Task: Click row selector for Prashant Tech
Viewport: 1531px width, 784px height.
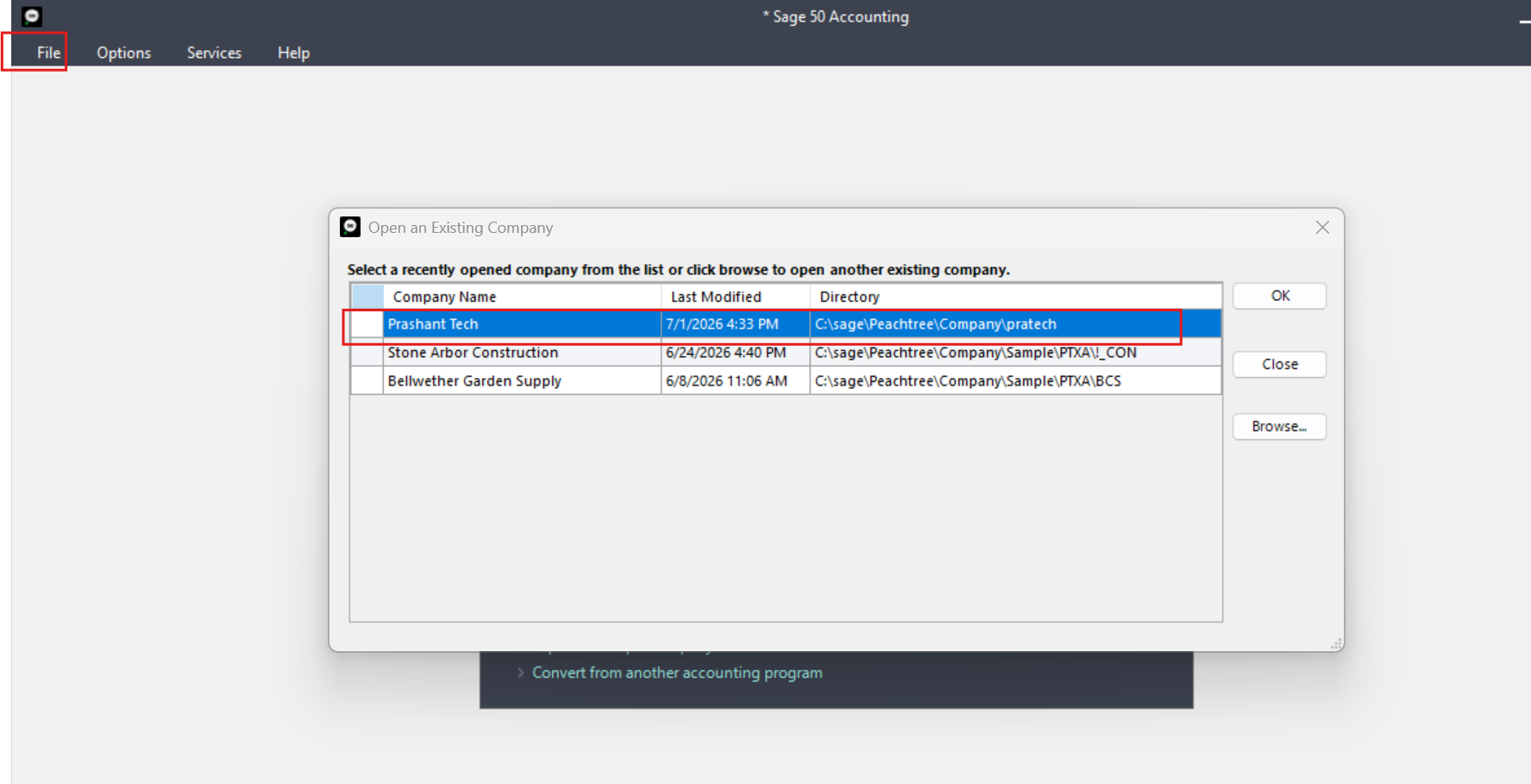Action: pyautogui.click(x=367, y=324)
